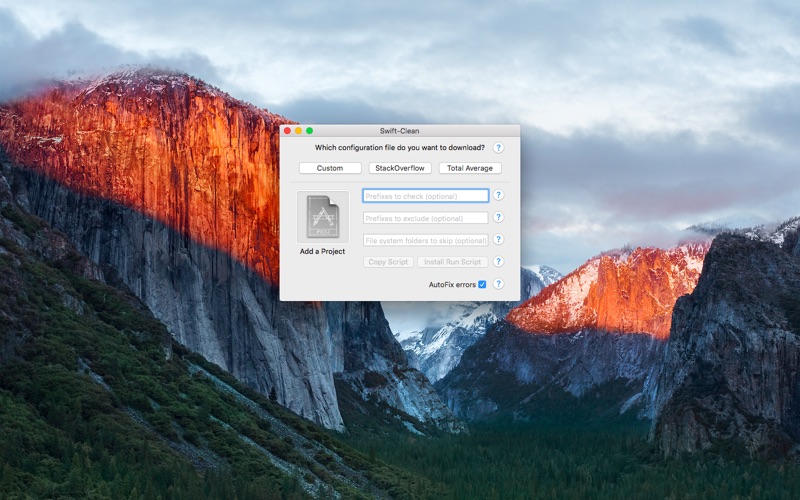Focus the Prefixes to check field
The width and height of the screenshot is (800, 500).
(425, 196)
